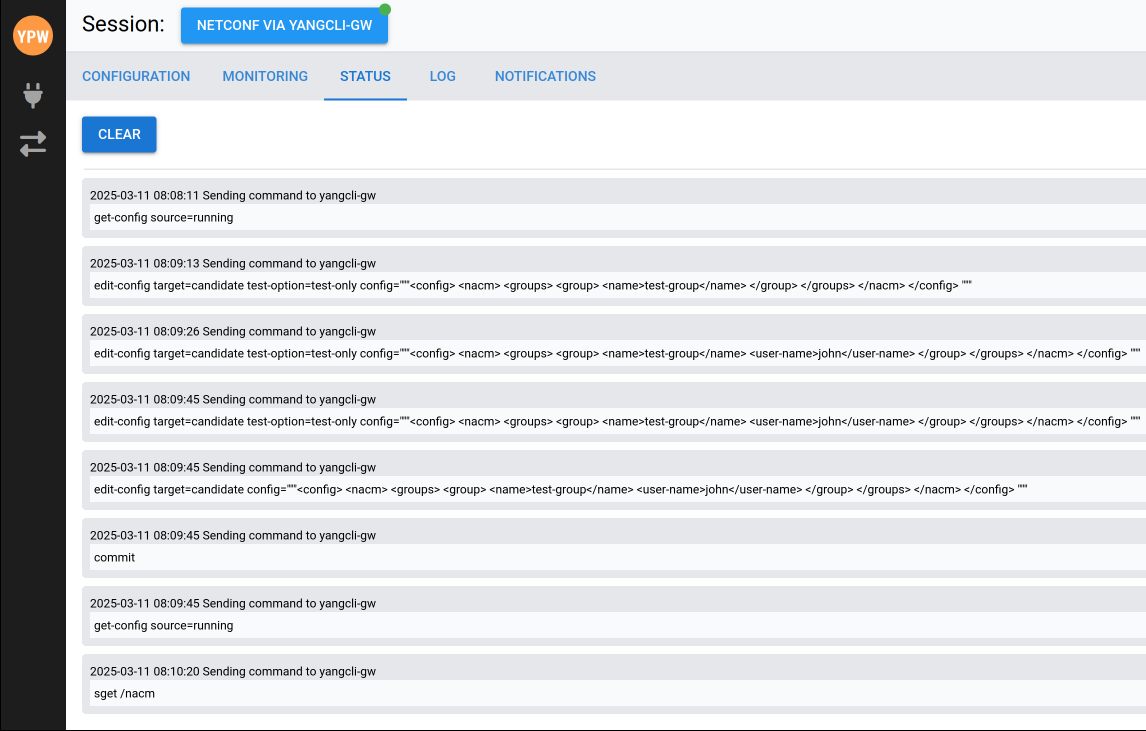Click the green connection status dot
This screenshot has width=1146, height=731.
point(385,10)
